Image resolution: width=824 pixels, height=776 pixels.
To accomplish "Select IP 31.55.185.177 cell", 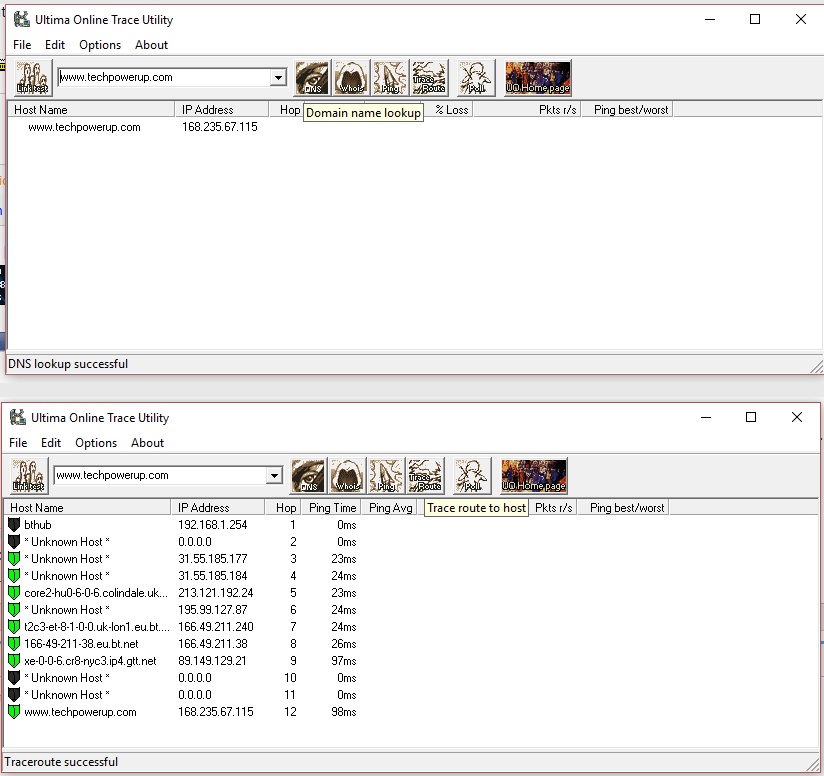I will (212, 559).
